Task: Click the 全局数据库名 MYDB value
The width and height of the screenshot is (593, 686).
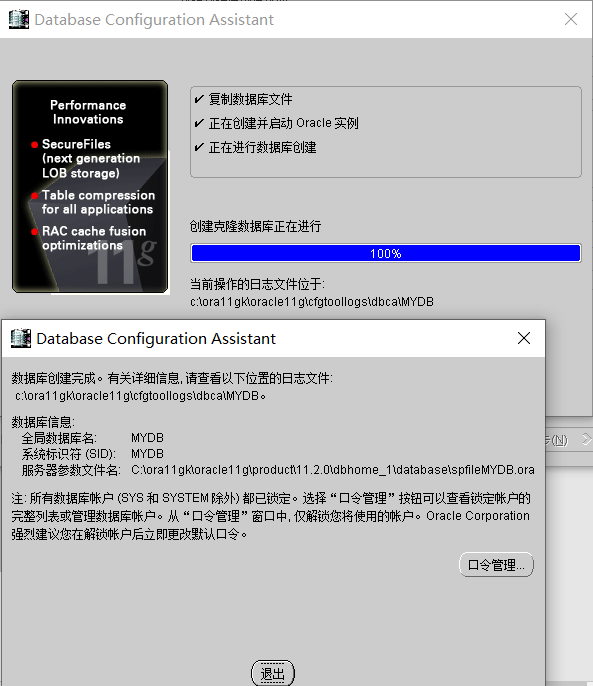Action: (x=147, y=438)
